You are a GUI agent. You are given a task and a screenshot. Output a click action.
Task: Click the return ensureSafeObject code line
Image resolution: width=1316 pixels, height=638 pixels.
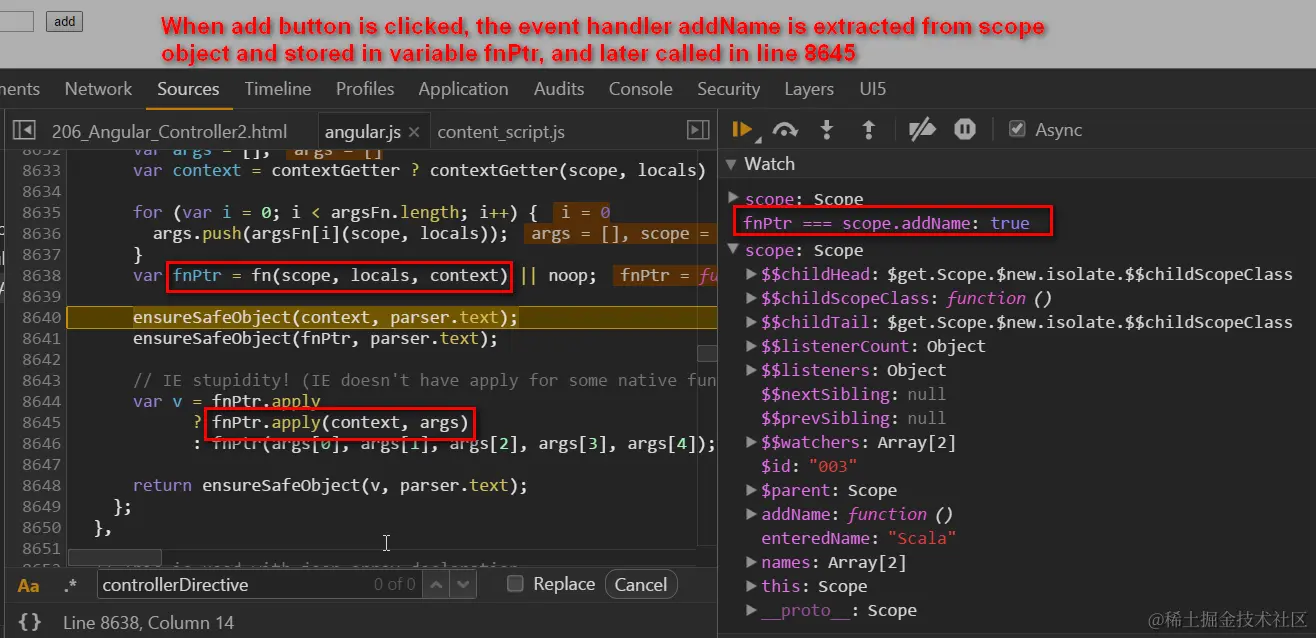(330, 485)
